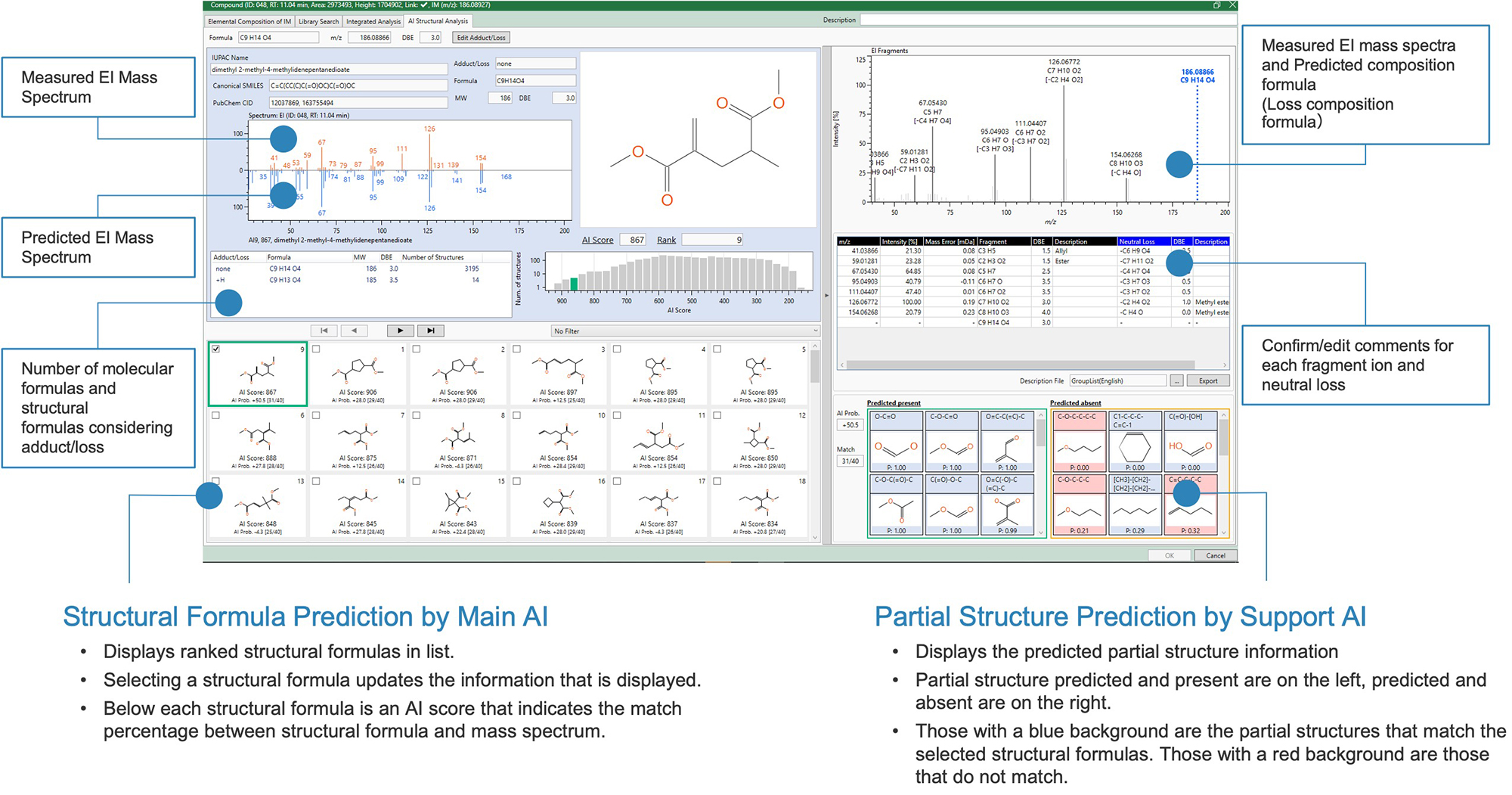
Task: Tick the checkbox for structure rank 7
Action: tap(317, 415)
